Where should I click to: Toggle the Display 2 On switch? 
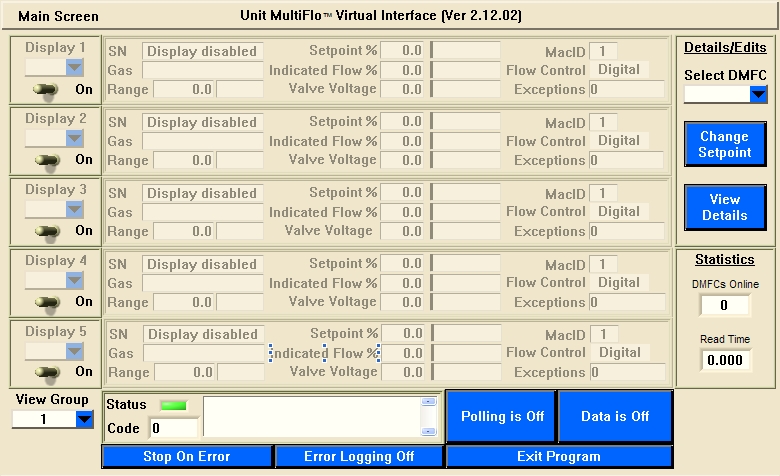(47, 161)
